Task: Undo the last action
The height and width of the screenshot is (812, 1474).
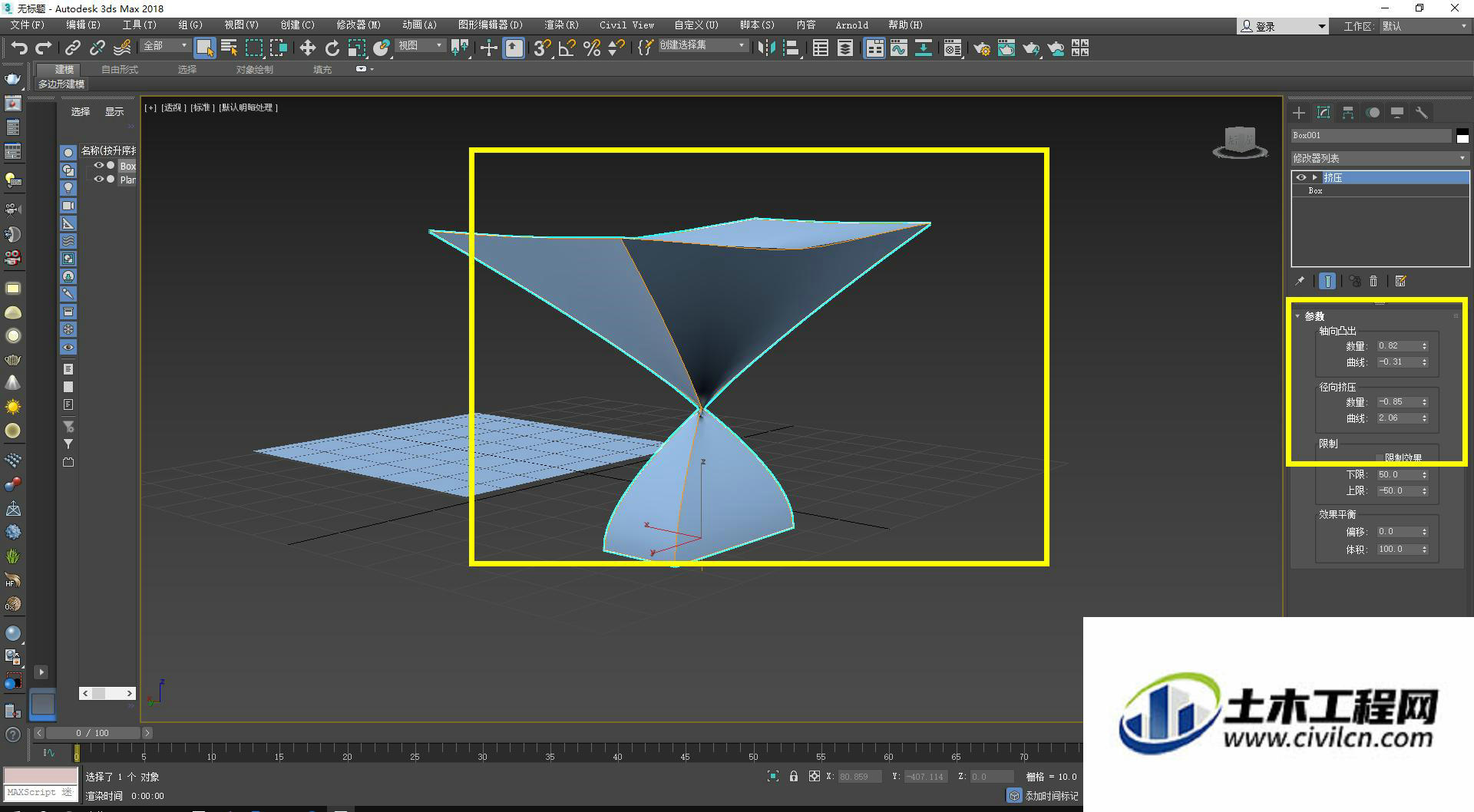Action: tap(19, 48)
